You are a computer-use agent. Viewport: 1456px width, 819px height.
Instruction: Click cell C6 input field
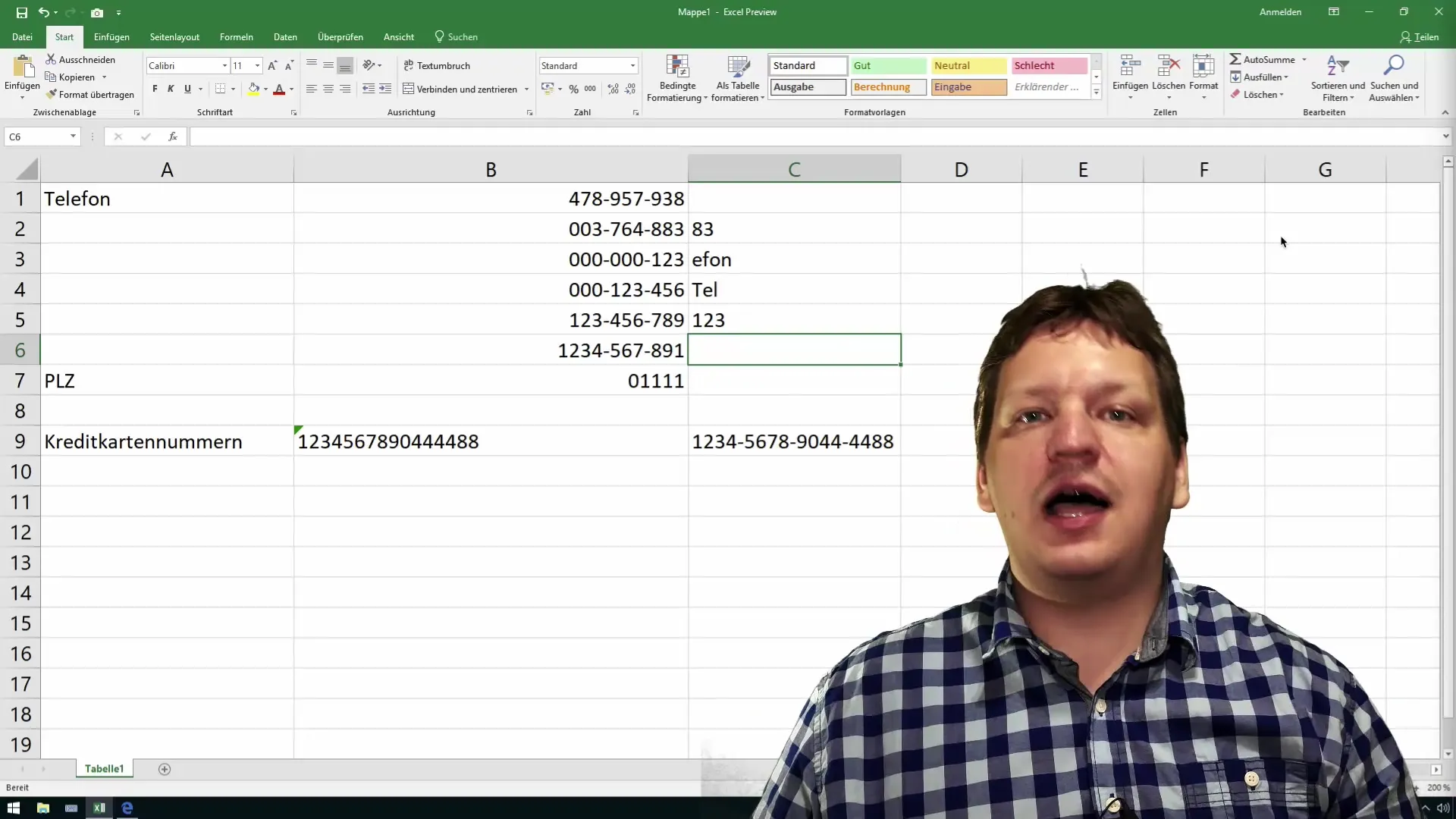pyautogui.click(x=796, y=350)
